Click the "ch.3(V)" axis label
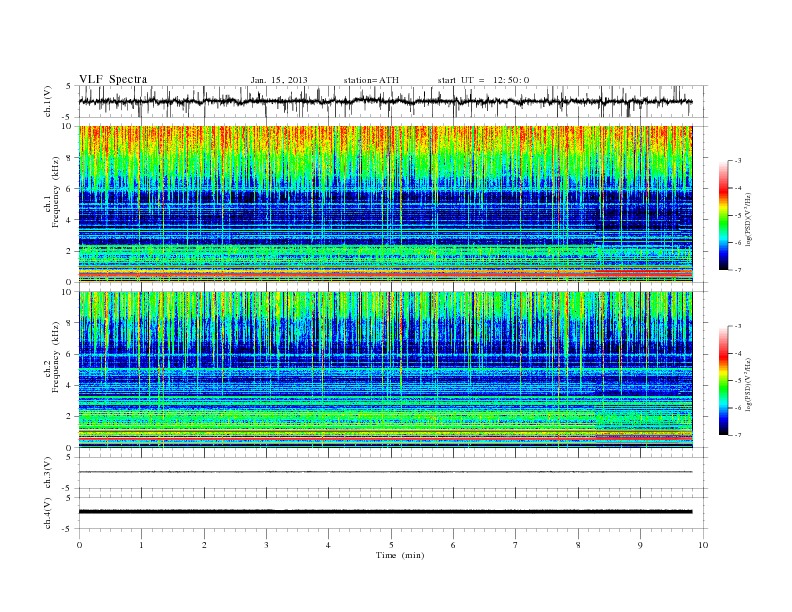The height and width of the screenshot is (612, 792). coord(48,472)
